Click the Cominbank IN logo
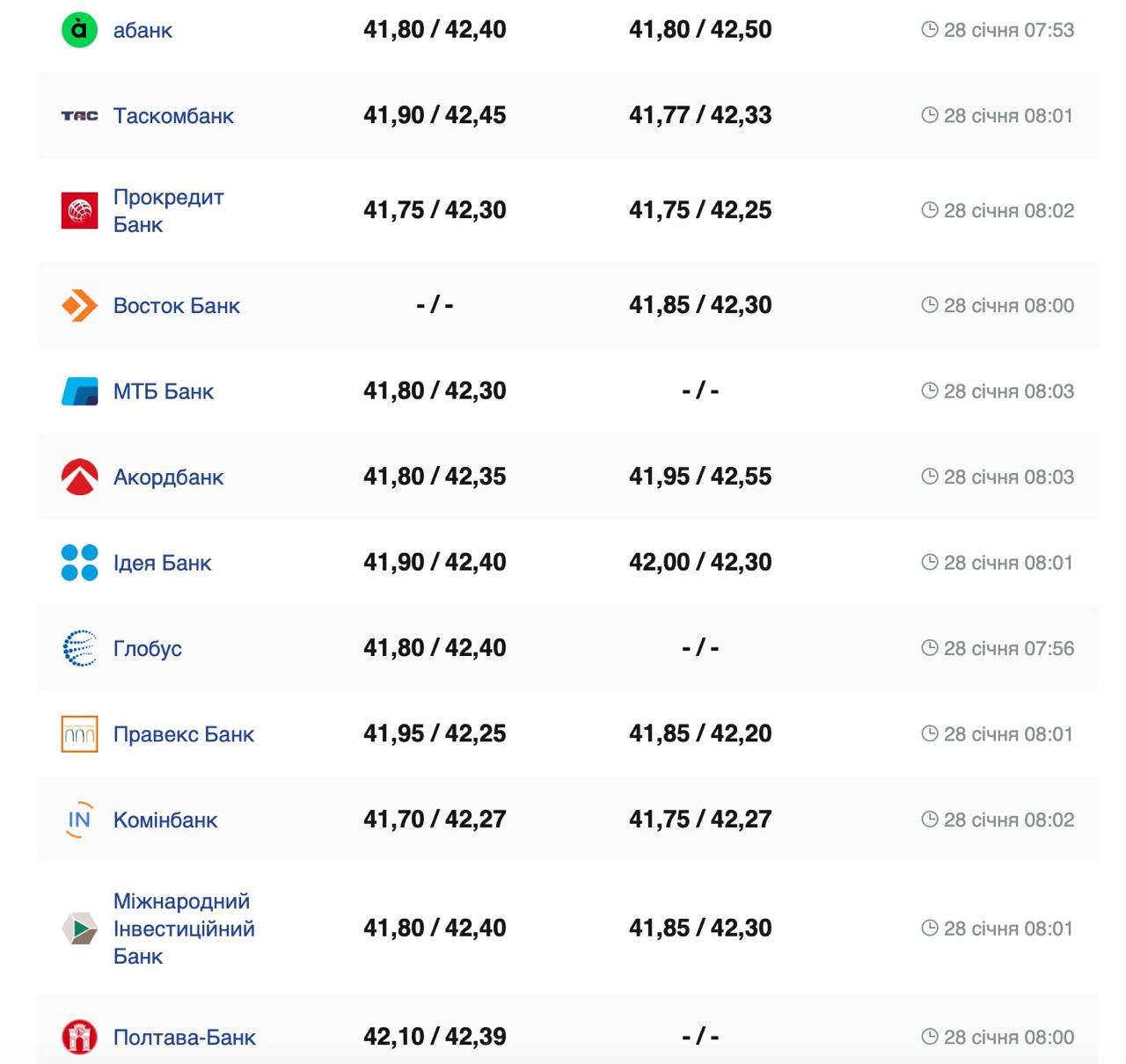Screen dimensions: 1126x1064 79,820
